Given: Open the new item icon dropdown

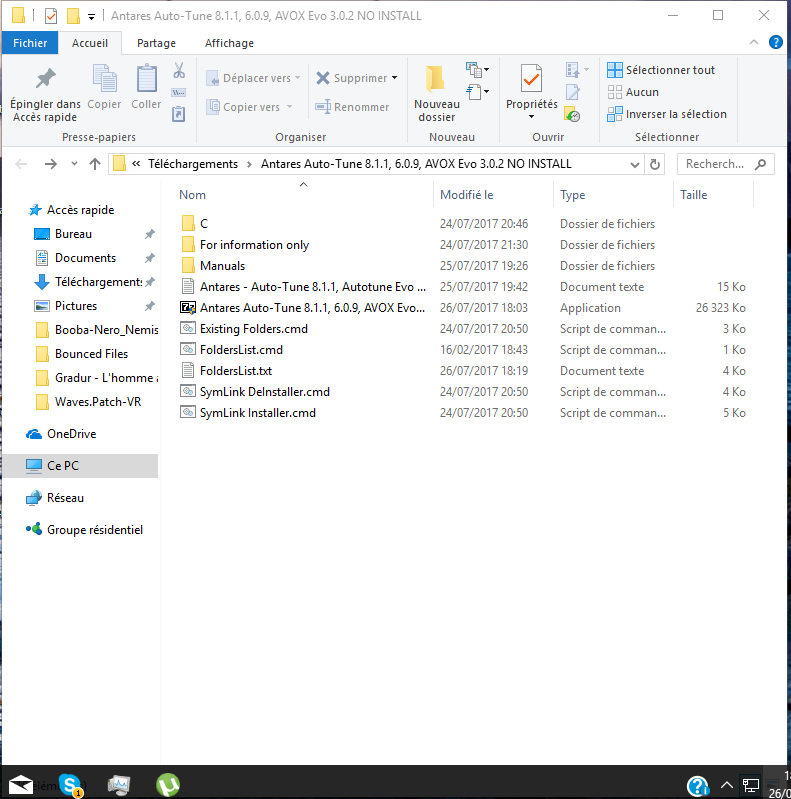Looking at the screenshot, I should (x=478, y=69).
